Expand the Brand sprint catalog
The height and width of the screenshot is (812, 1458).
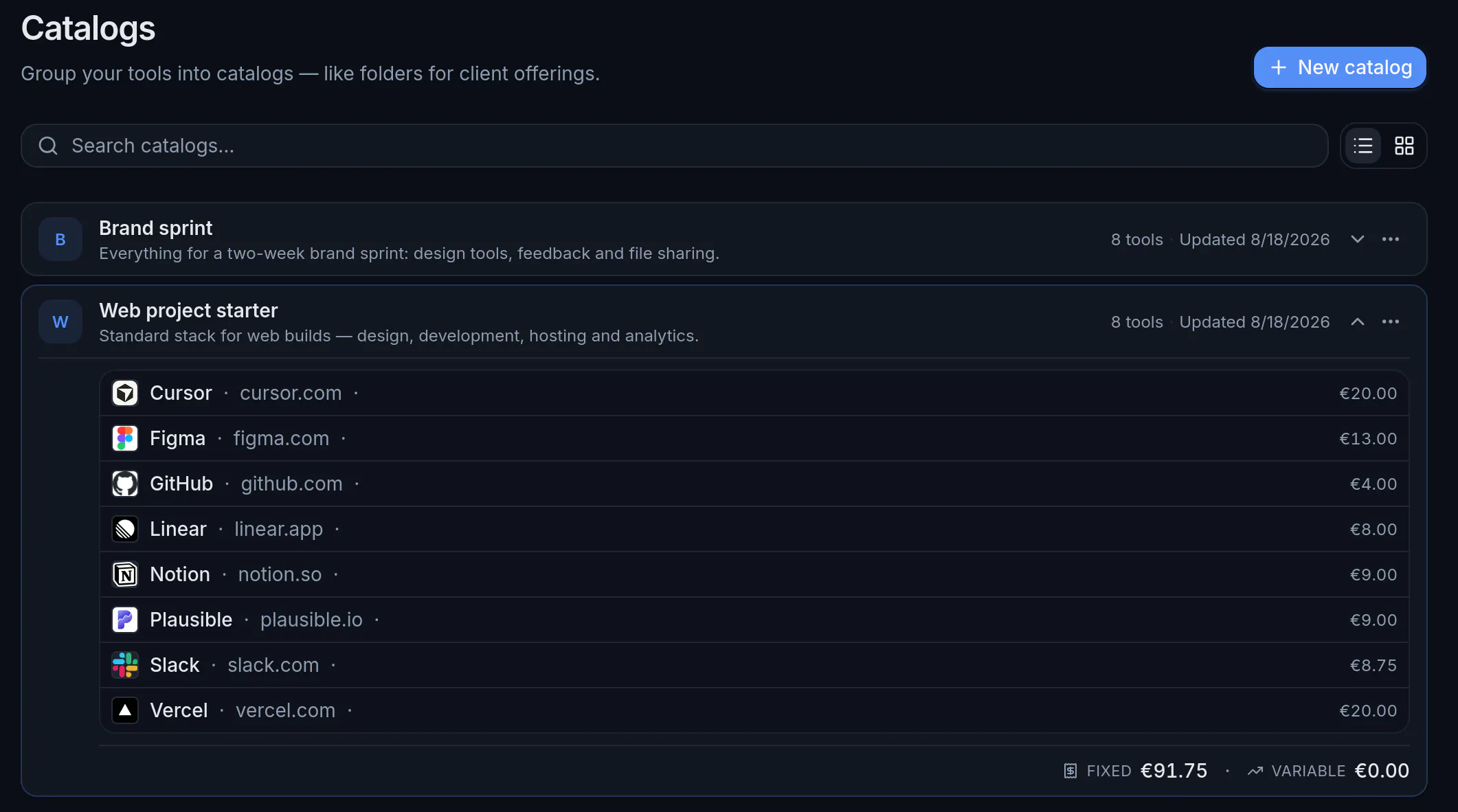[x=1358, y=239]
